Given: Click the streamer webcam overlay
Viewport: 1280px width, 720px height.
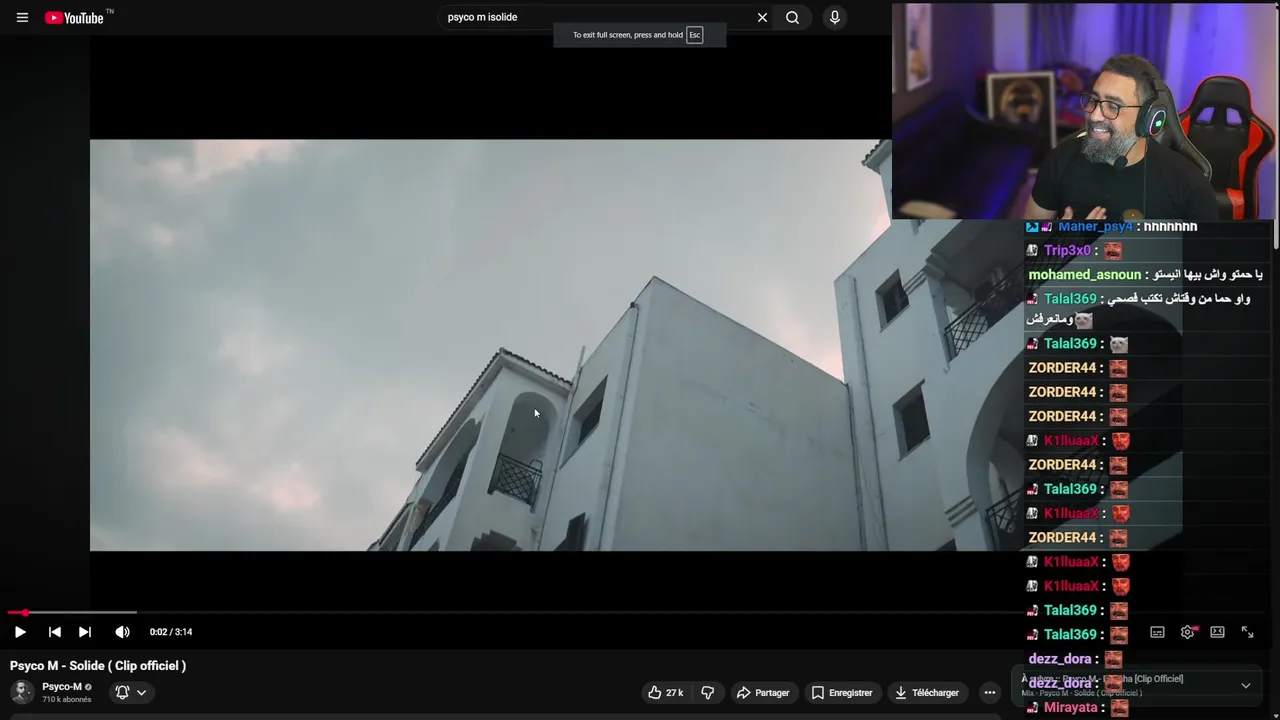Looking at the screenshot, I should pyautogui.click(x=1084, y=111).
